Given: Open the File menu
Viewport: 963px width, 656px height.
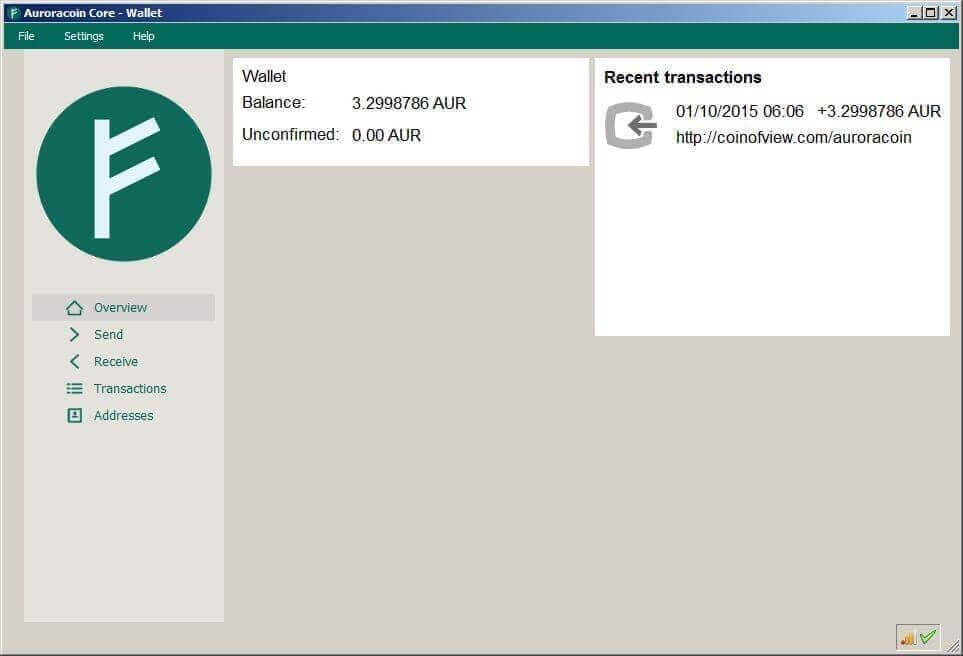Looking at the screenshot, I should [26, 36].
